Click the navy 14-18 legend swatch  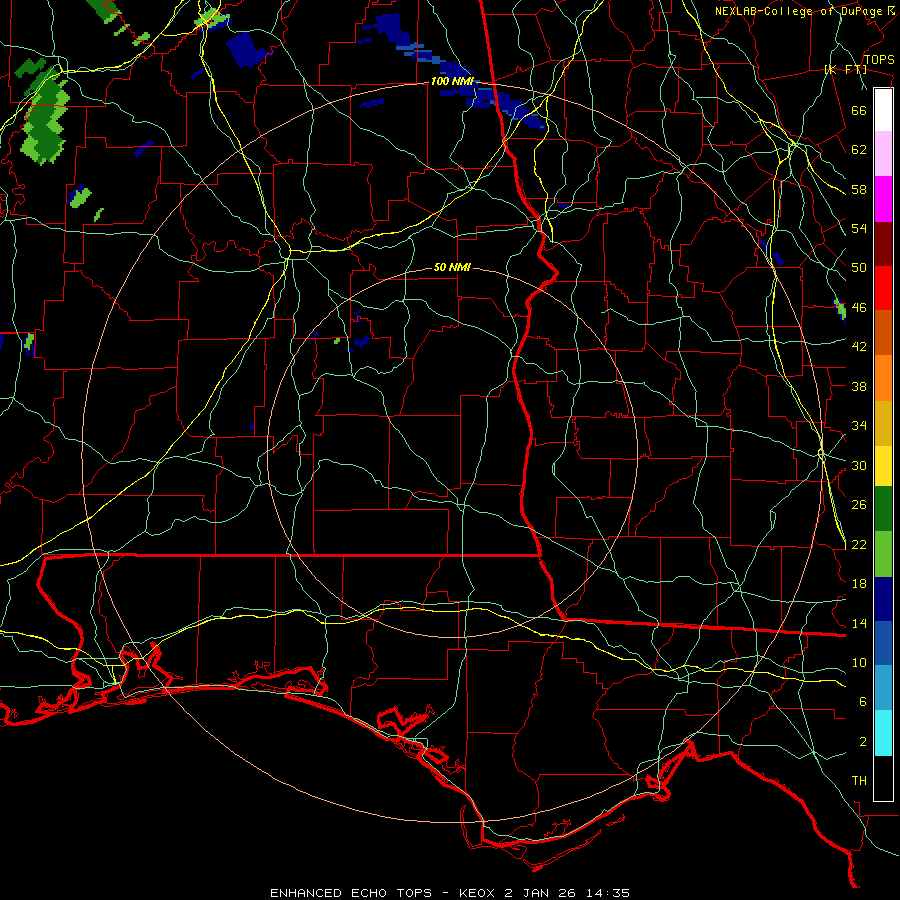pos(883,599)
